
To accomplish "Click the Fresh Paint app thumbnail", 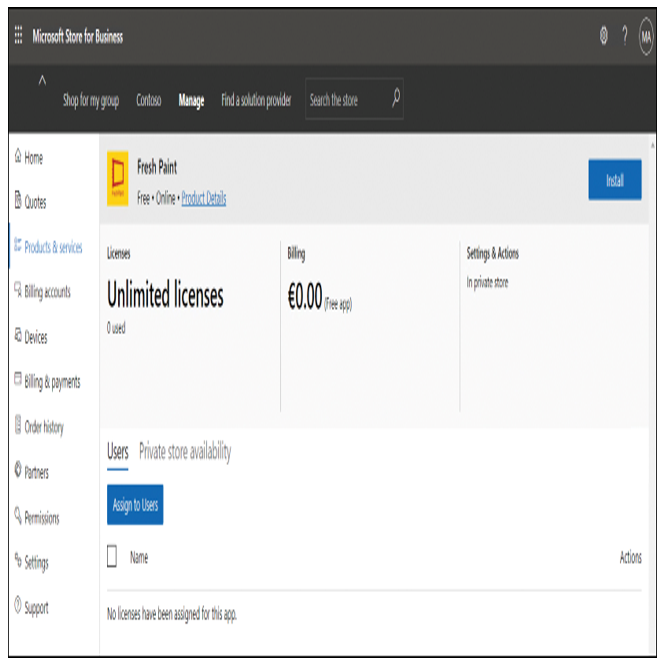I will pos(117,179).
